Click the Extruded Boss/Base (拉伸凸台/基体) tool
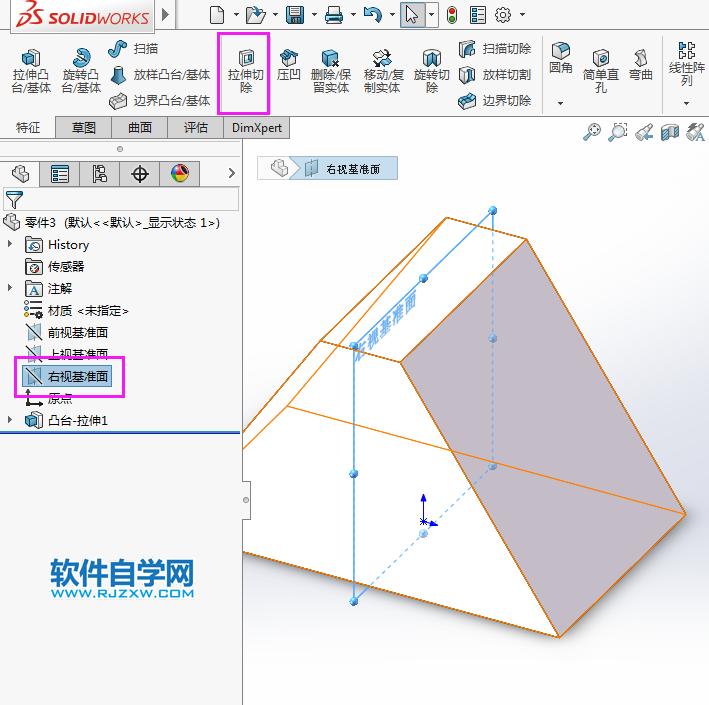The height and width of the screenshot is (705, 709). click(31, 71)
